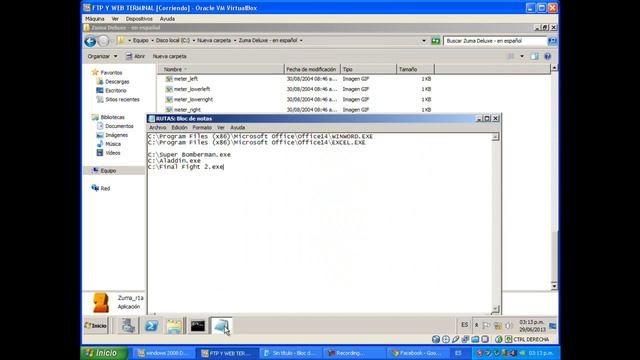The width and height of the screenshot is (640, 360).
Task: Open Notepad Ayuda menu
Action: coord(238,128)
